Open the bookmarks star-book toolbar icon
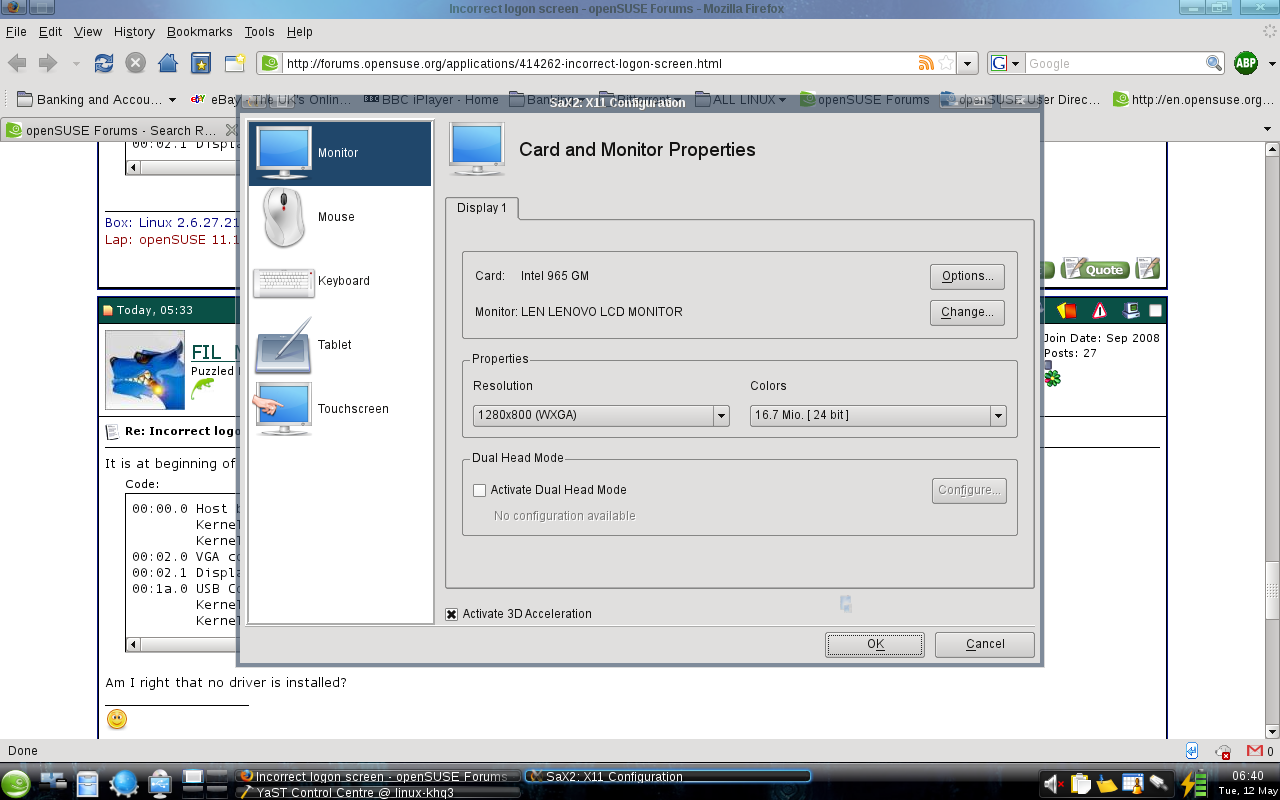 201,63
